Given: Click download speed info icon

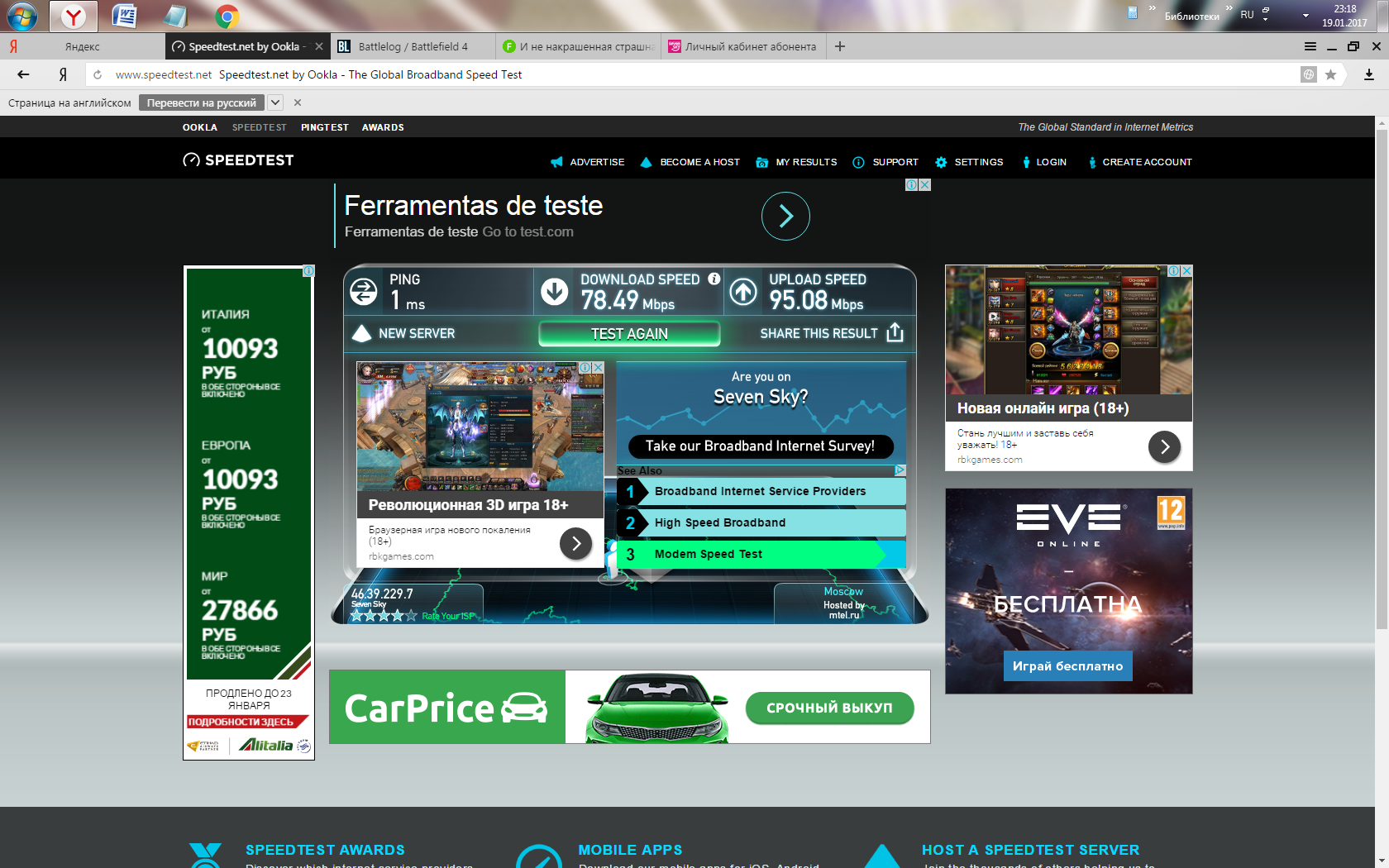Looking at the screenshot, I should point(714,279).
